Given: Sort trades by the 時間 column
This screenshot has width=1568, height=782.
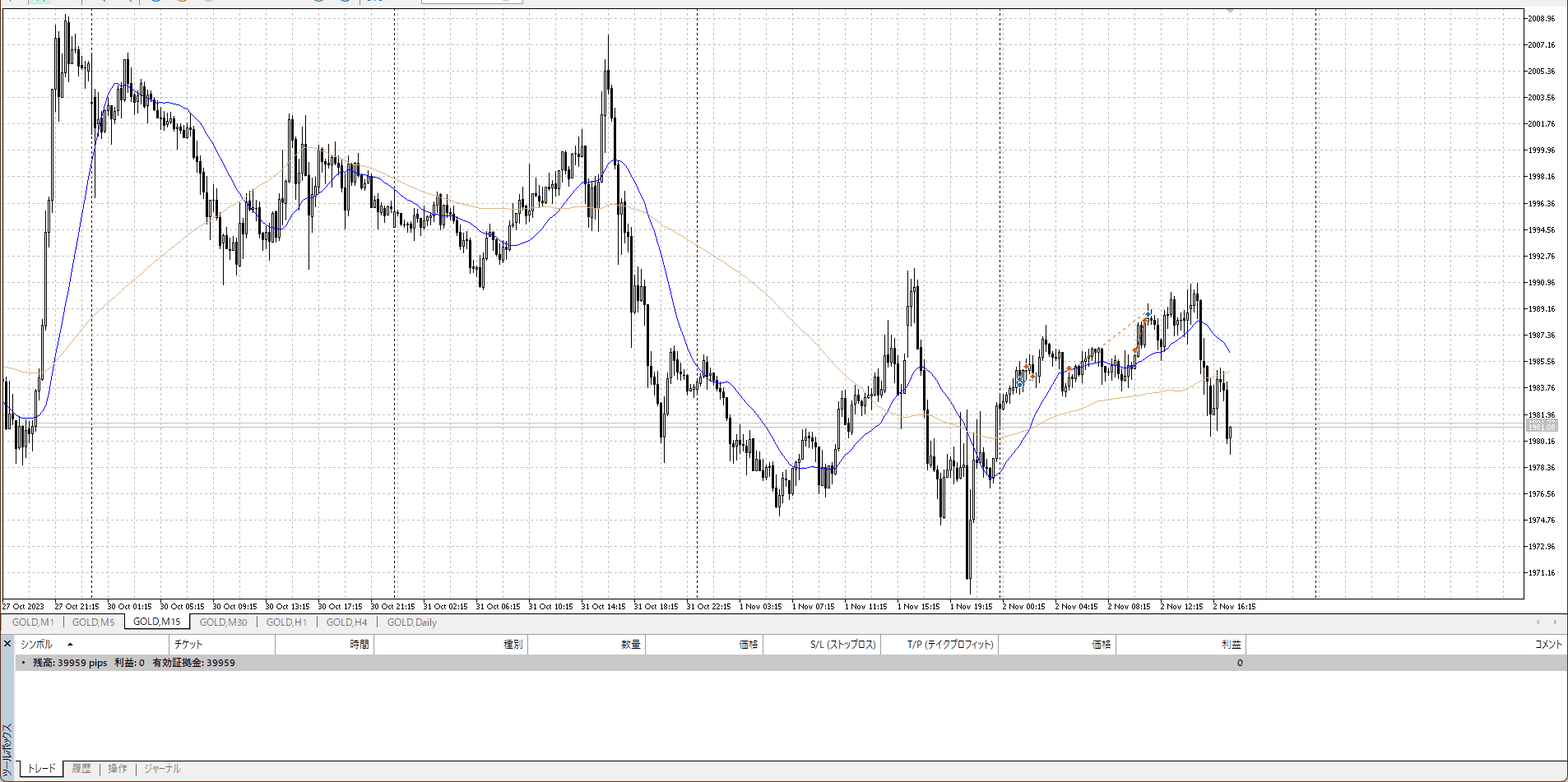Looking at the screenshot, I should [x=360, y=645].
